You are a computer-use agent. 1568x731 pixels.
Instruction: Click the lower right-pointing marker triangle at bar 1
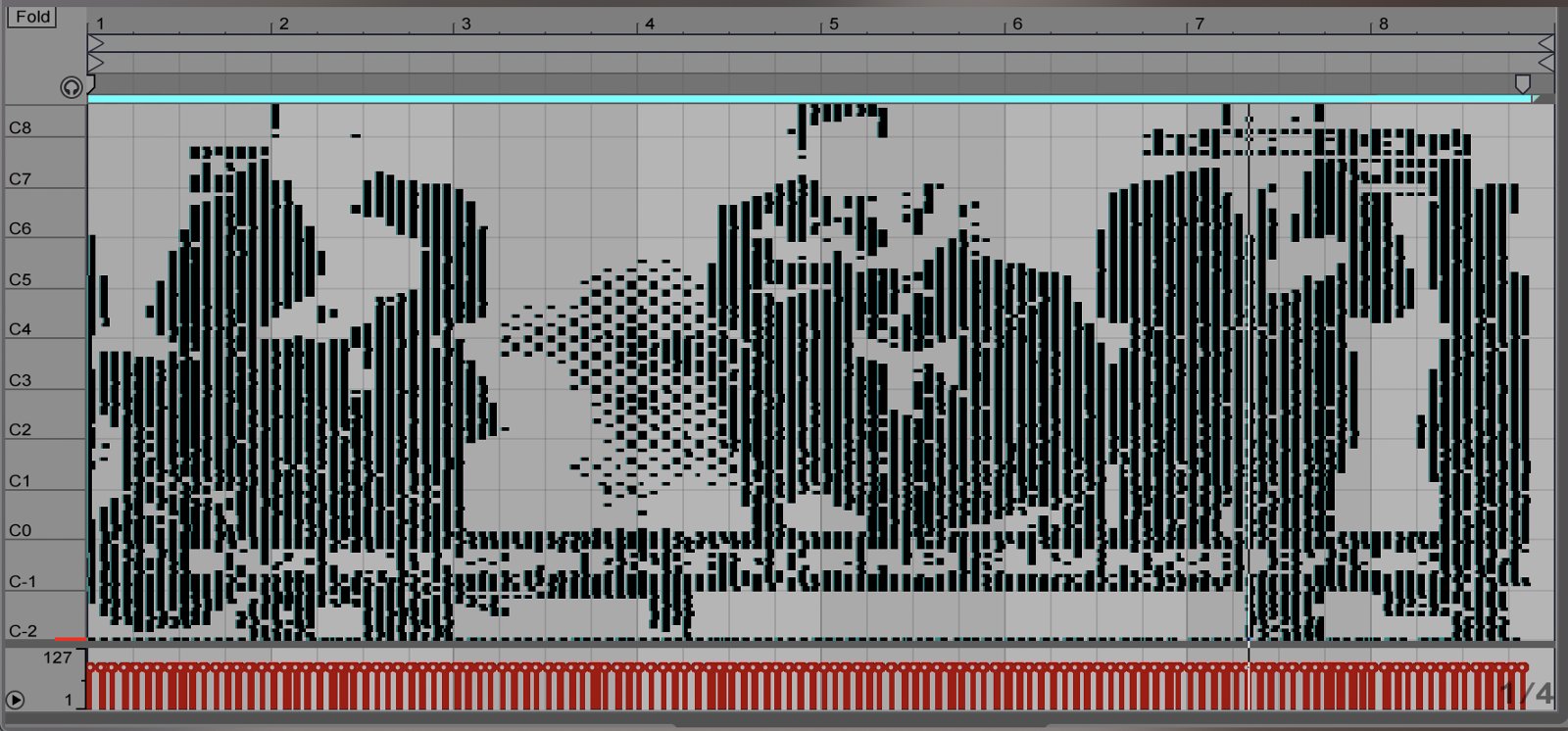[x=95, y=62]
